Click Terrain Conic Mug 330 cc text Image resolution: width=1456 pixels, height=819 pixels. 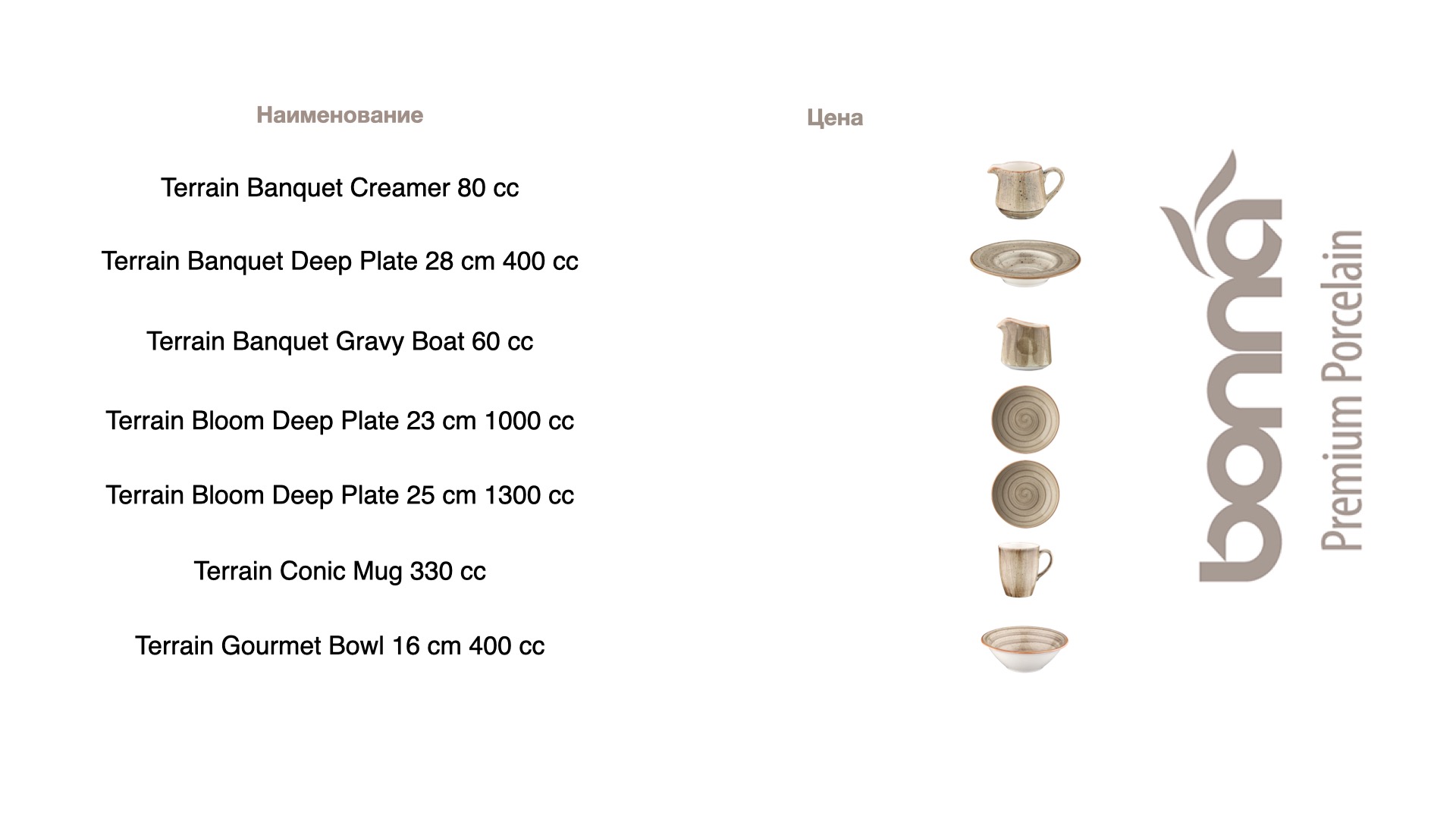(340, 571)
